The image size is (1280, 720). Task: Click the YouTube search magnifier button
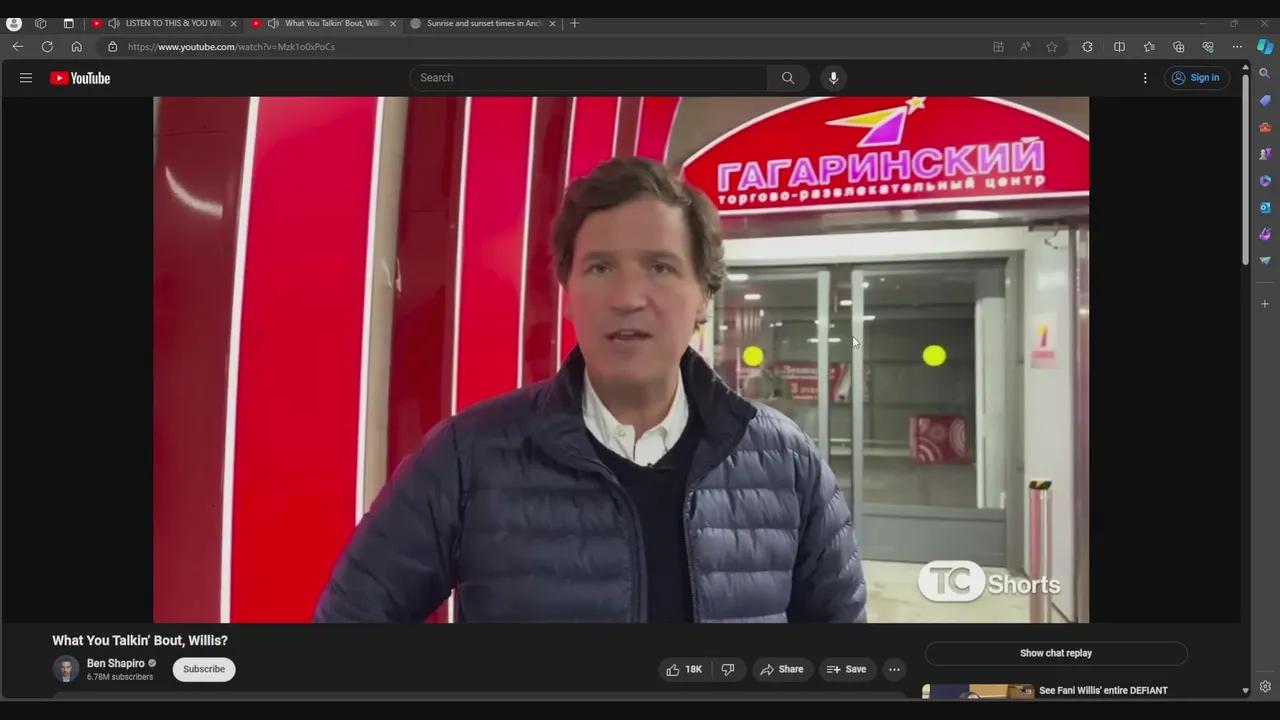(788, 78)
